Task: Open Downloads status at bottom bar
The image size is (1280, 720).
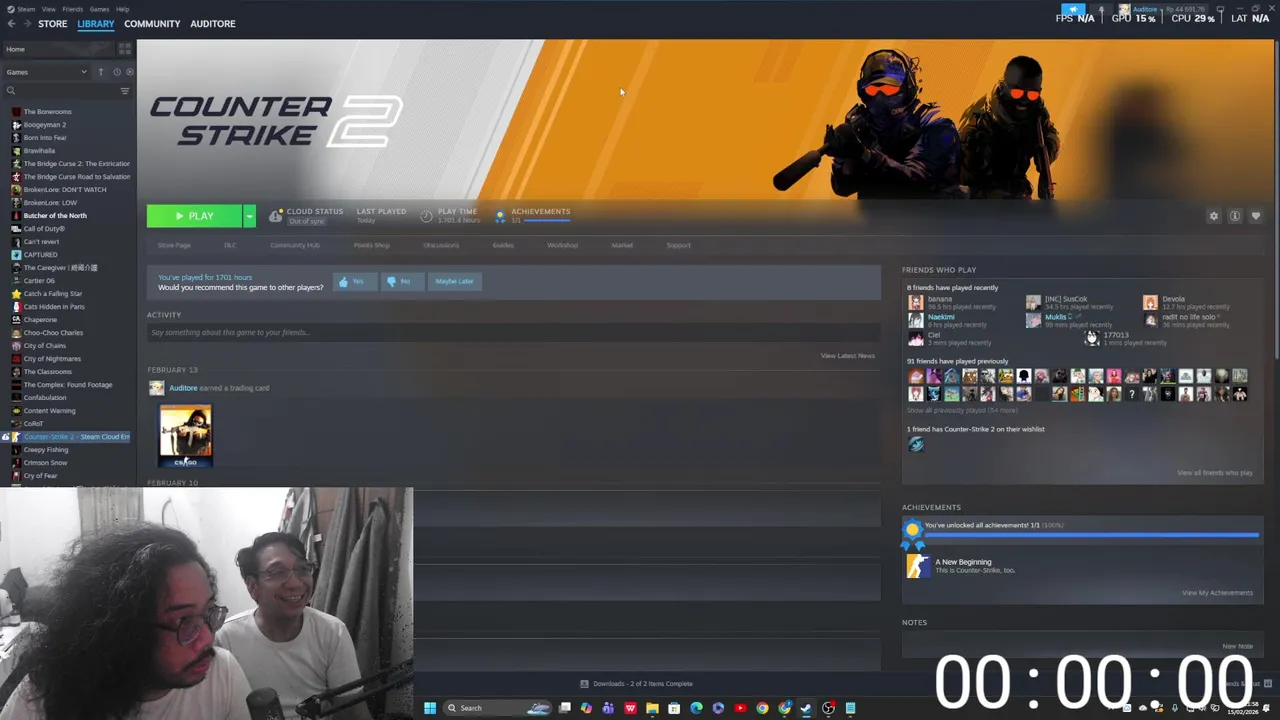Action: coord(637,684)
